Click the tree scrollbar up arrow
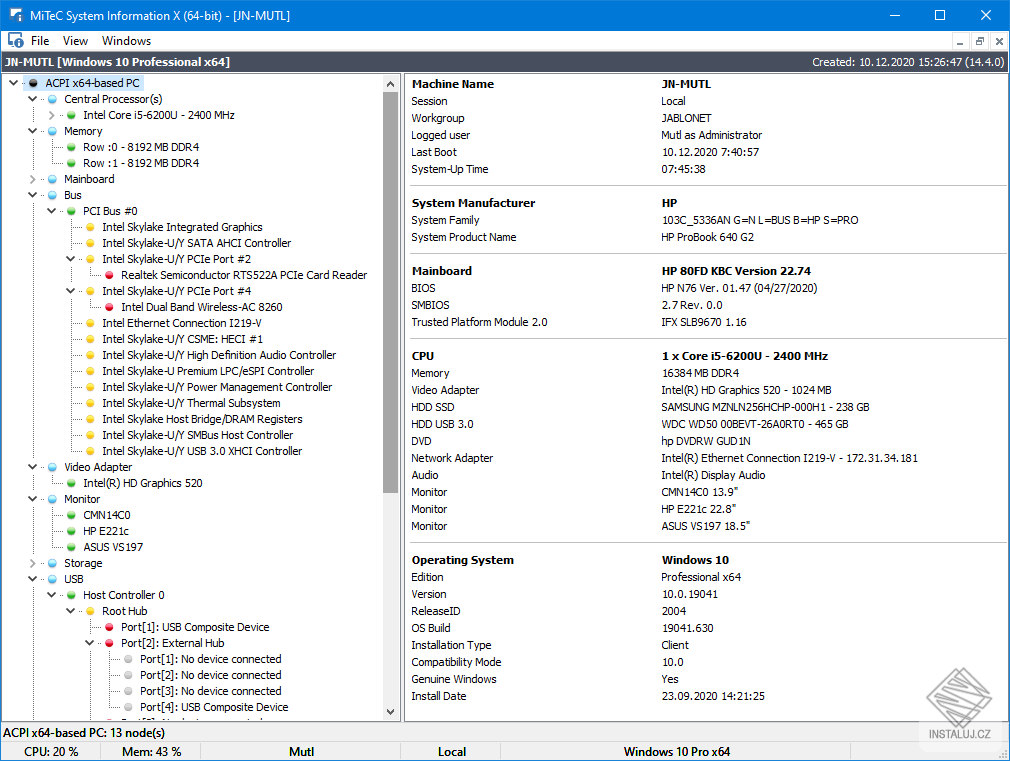Image resolution: width=1010 pixels, height=761 pixels. coord(390,84)
